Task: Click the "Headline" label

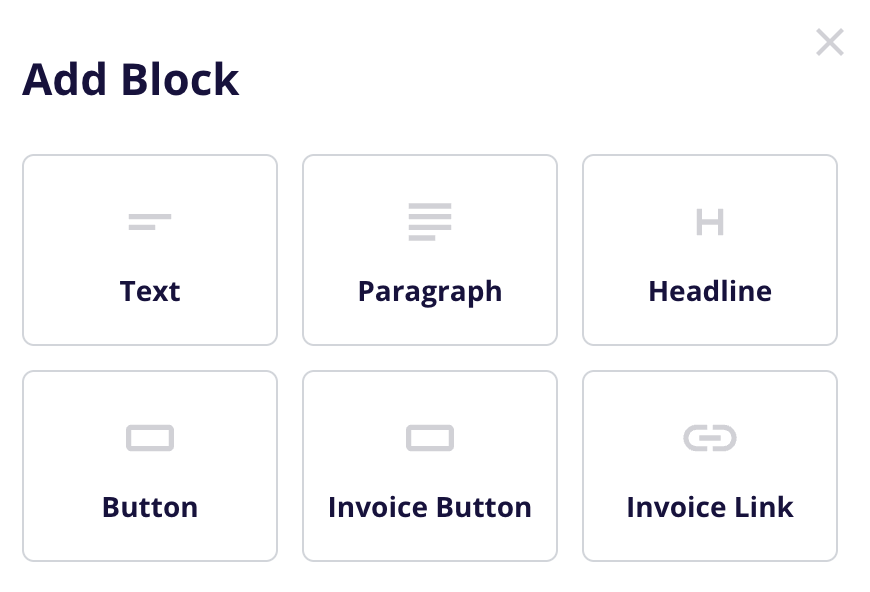Action: (710, 292)
